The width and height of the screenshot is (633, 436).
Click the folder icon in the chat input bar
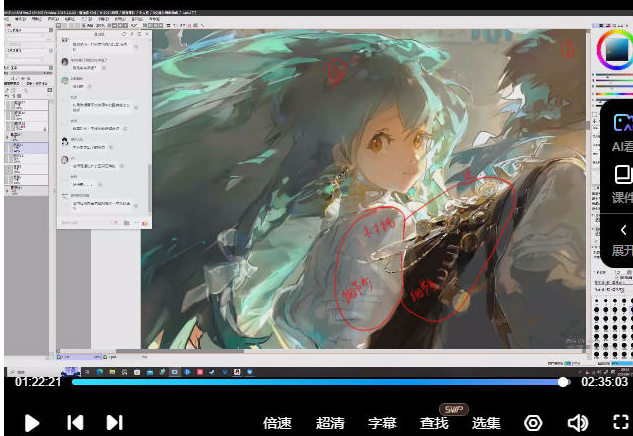(127, 223)
